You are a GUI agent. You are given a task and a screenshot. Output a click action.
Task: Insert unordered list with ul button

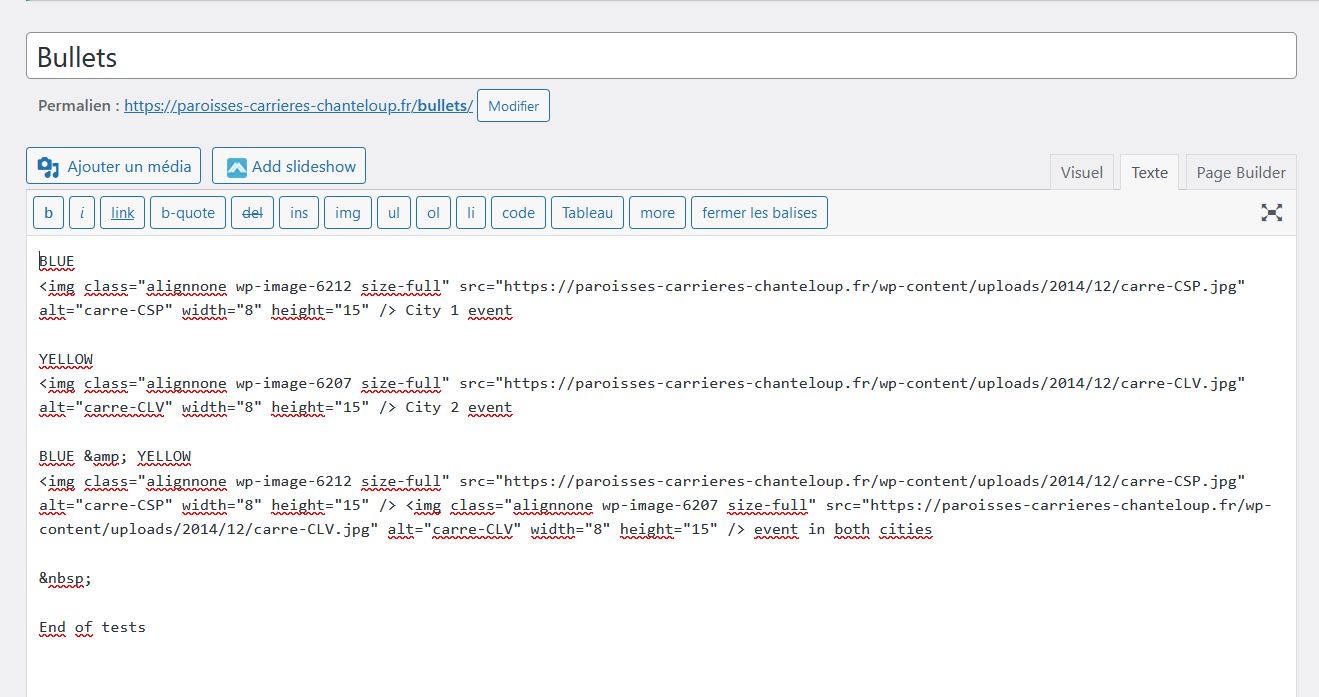coord(394,212)
